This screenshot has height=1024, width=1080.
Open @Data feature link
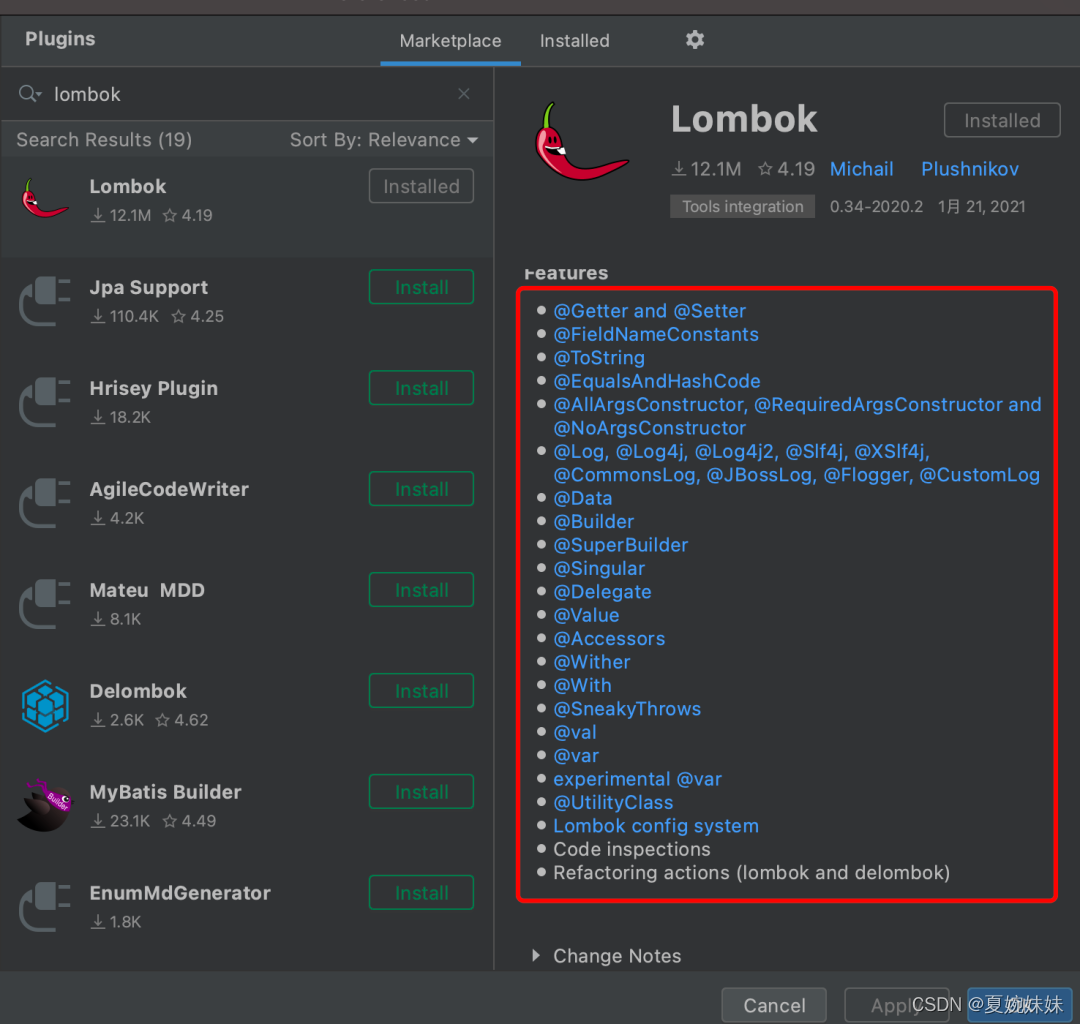(x=583, y=498)
